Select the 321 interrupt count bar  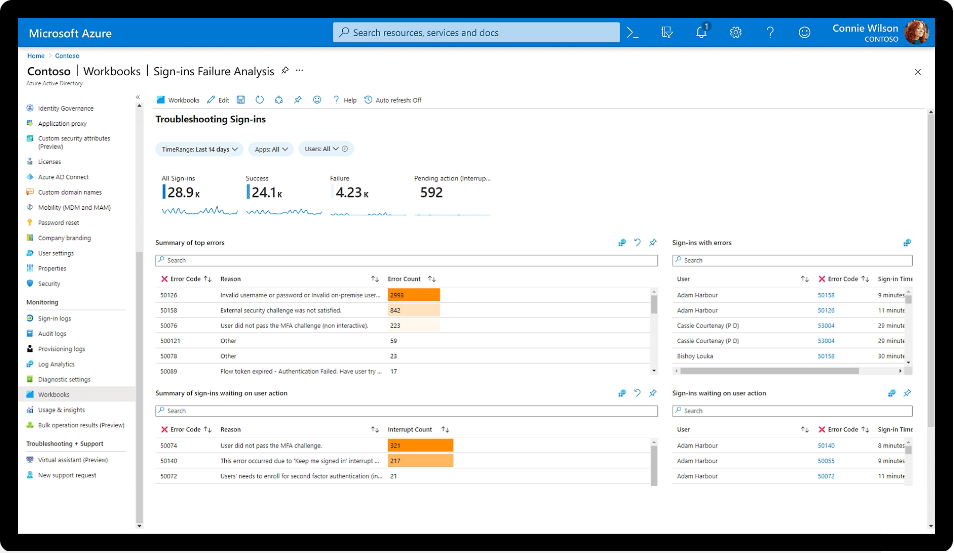click(x=420, y=446)
